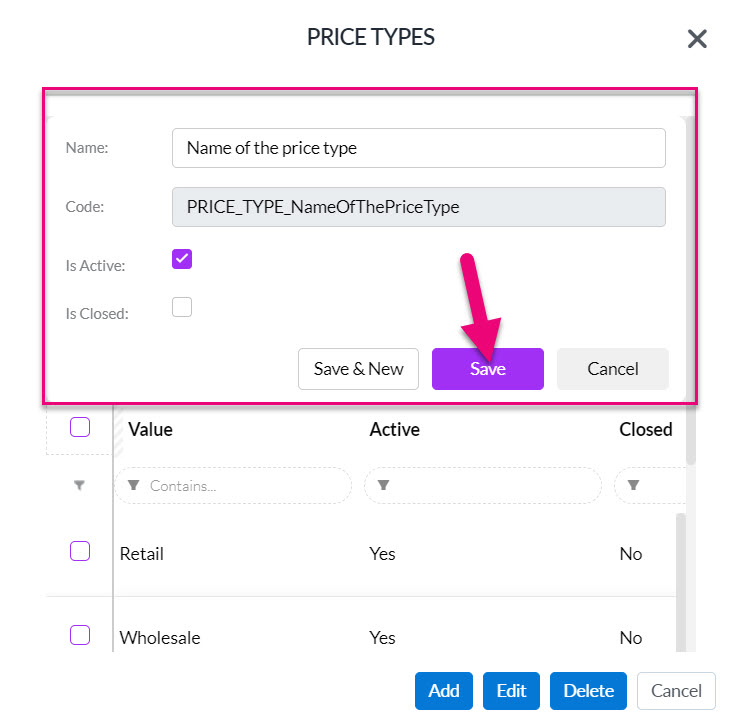738x728 pixels.
Task: Select the Retail row checkbox
Action: coord(80,551)
